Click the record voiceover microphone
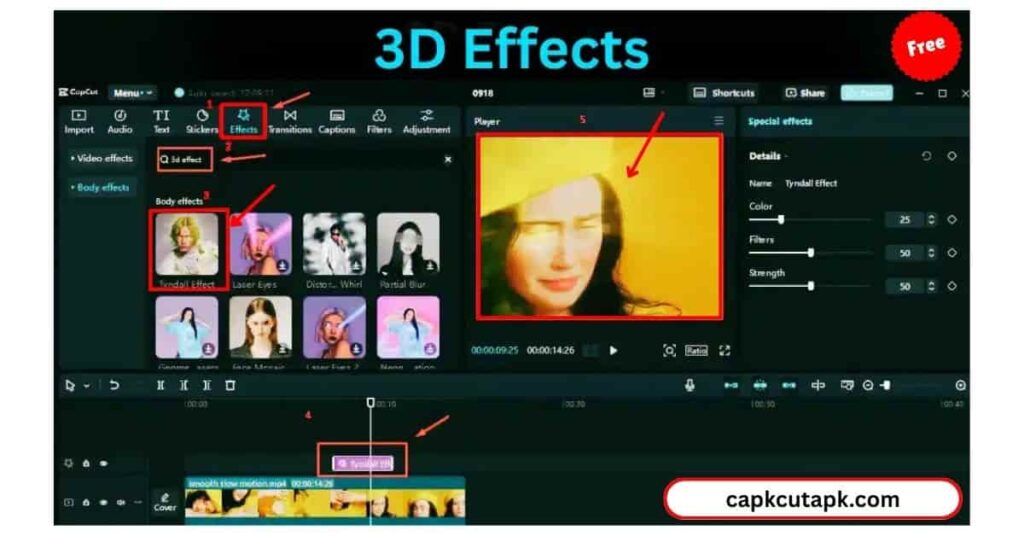 (690, 386)
